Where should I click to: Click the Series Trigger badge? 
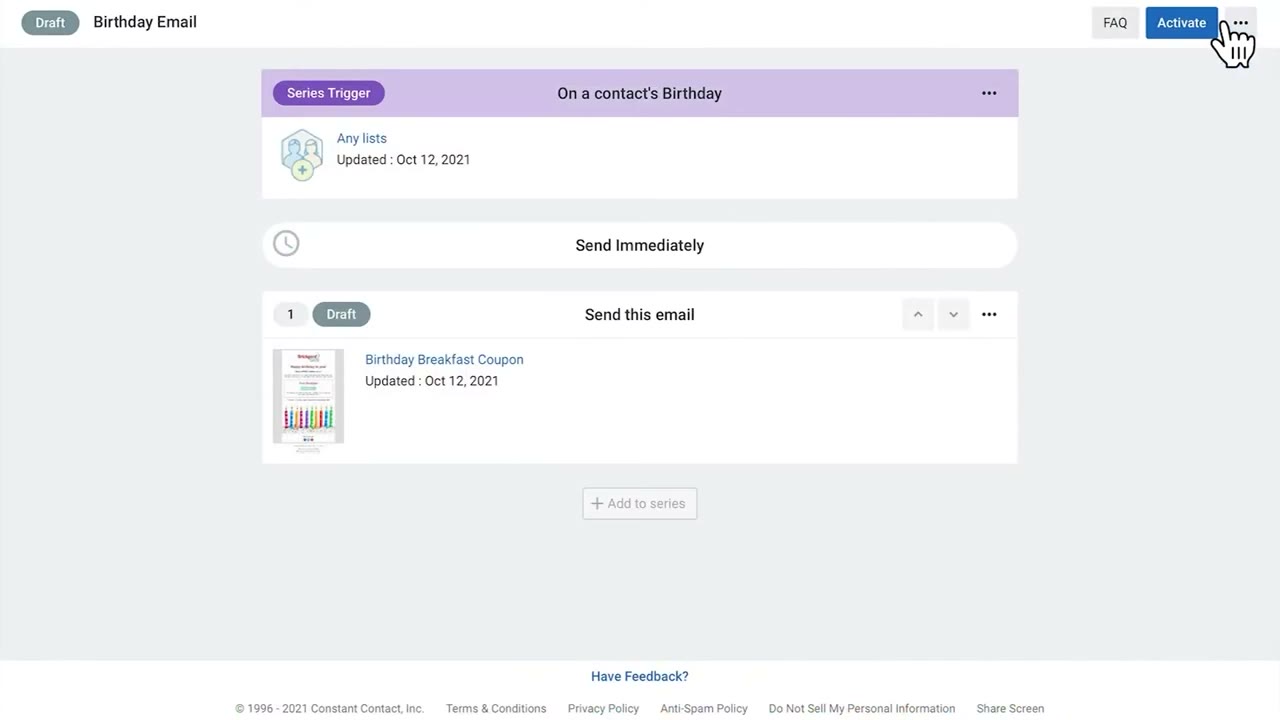click(x=329, y=93)
